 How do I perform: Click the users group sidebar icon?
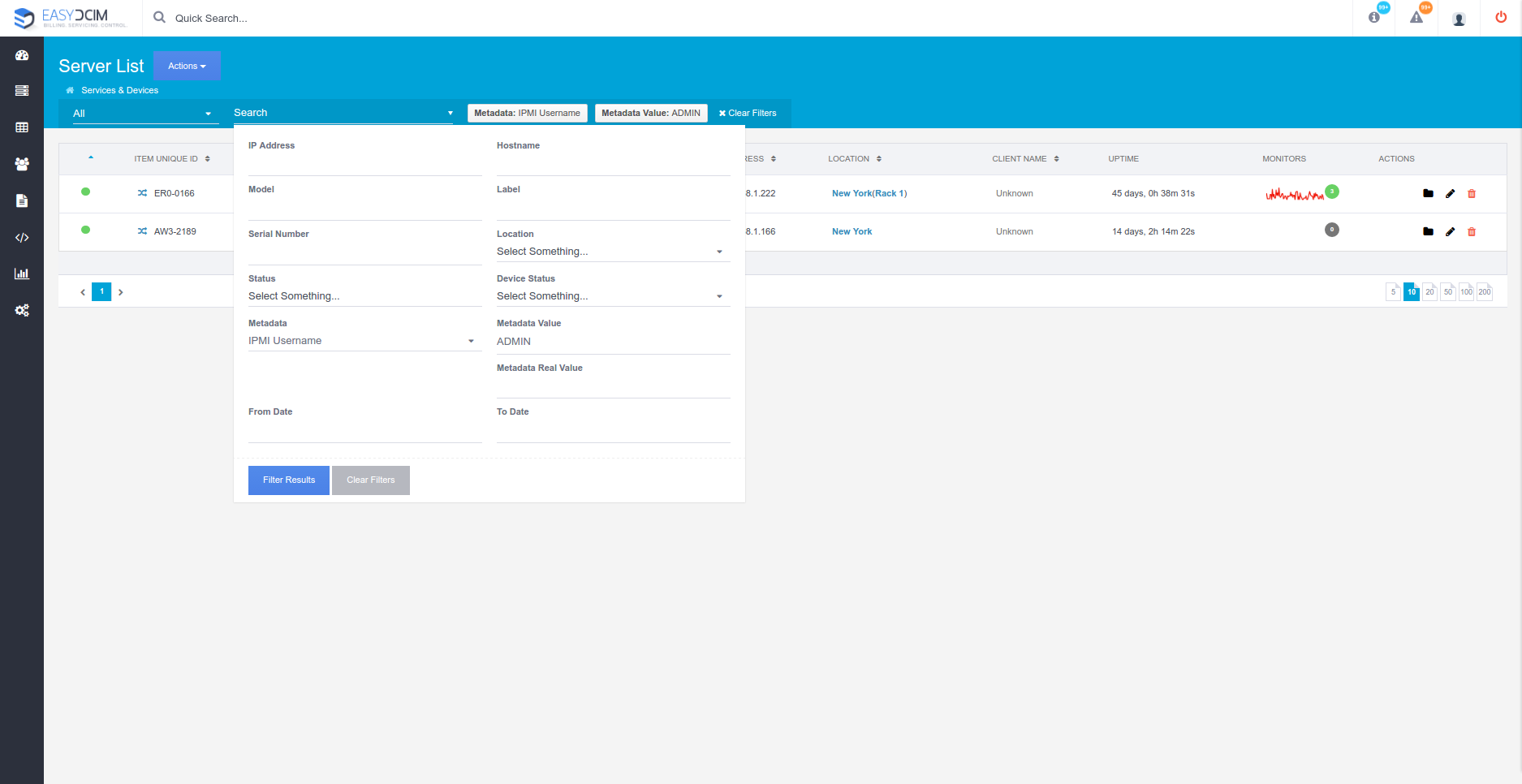(x=22, y=164)
